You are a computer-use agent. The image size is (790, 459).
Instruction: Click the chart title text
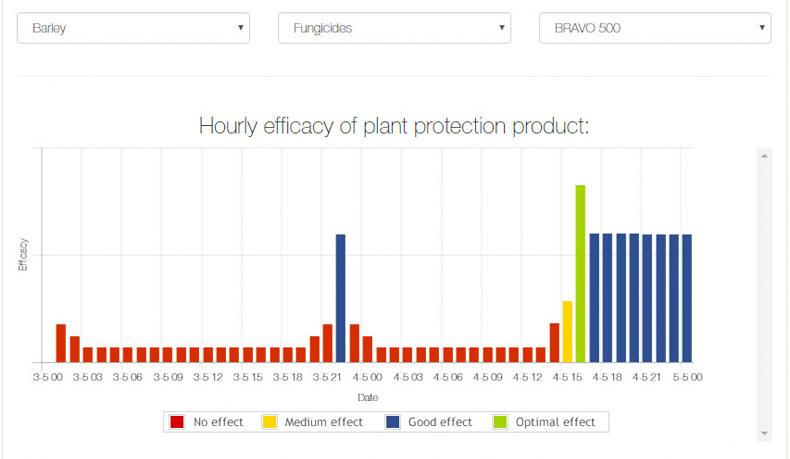tap(394, 126)
